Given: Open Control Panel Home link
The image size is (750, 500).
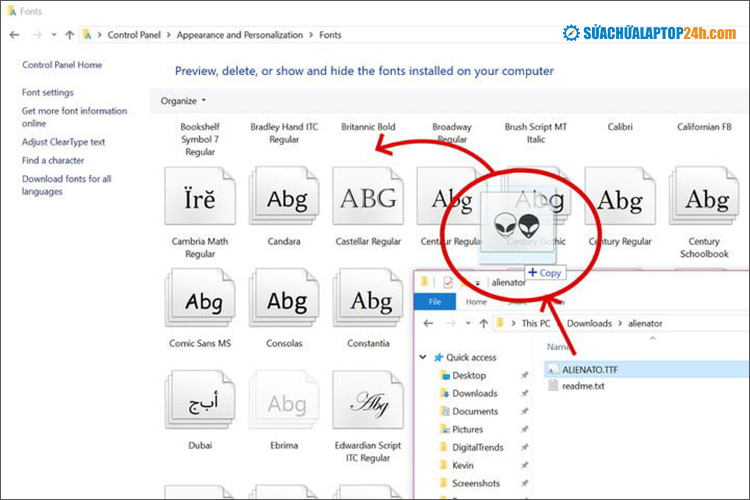Looking at the screenshot, I should pyautogui.click(x=62, y=65).
